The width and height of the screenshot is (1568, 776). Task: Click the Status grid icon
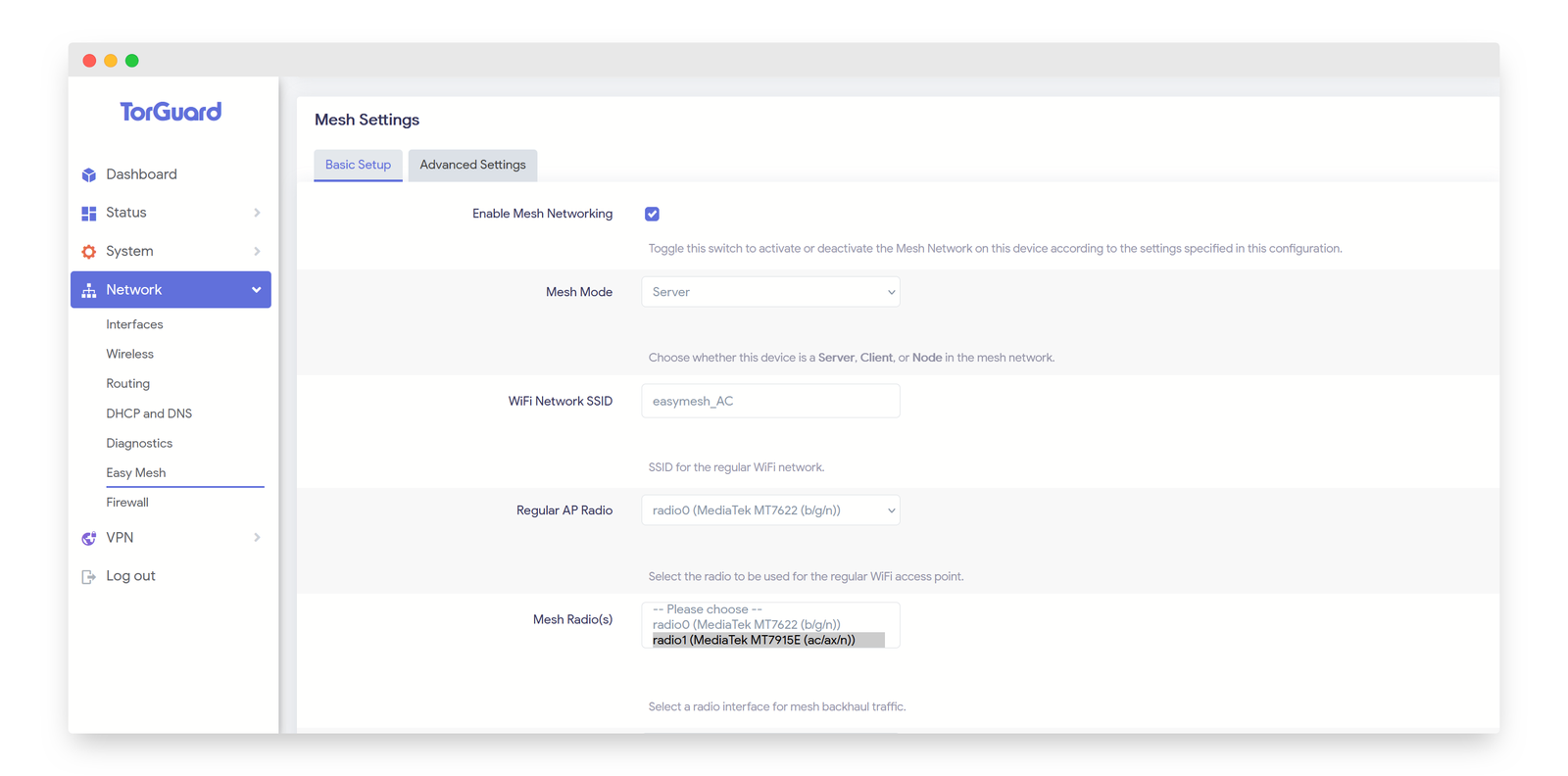[x=89, y=213]
